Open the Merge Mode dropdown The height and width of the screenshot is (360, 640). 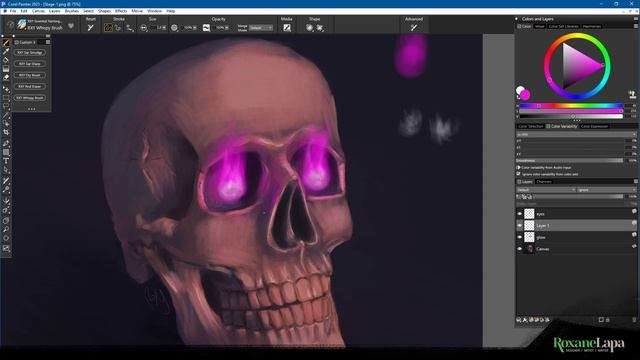pyautogui.click(x=261, y=28)
